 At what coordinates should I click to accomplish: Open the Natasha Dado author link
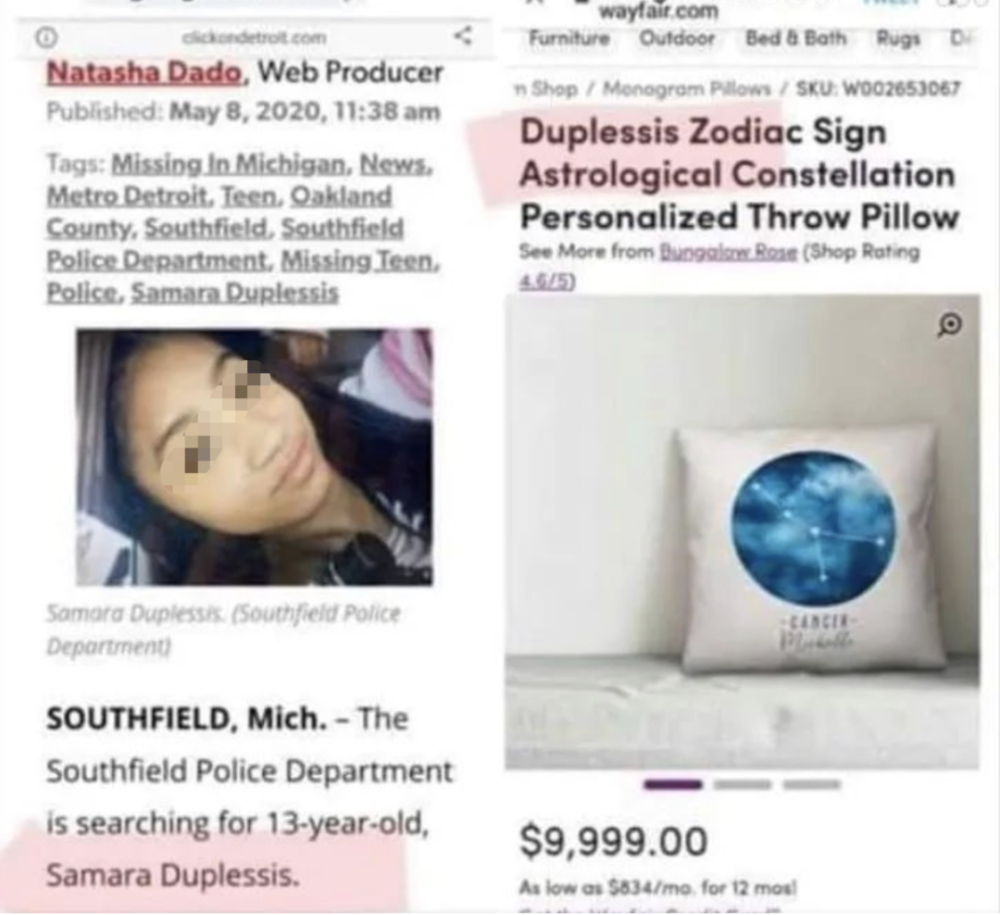[x=144, y=72]
